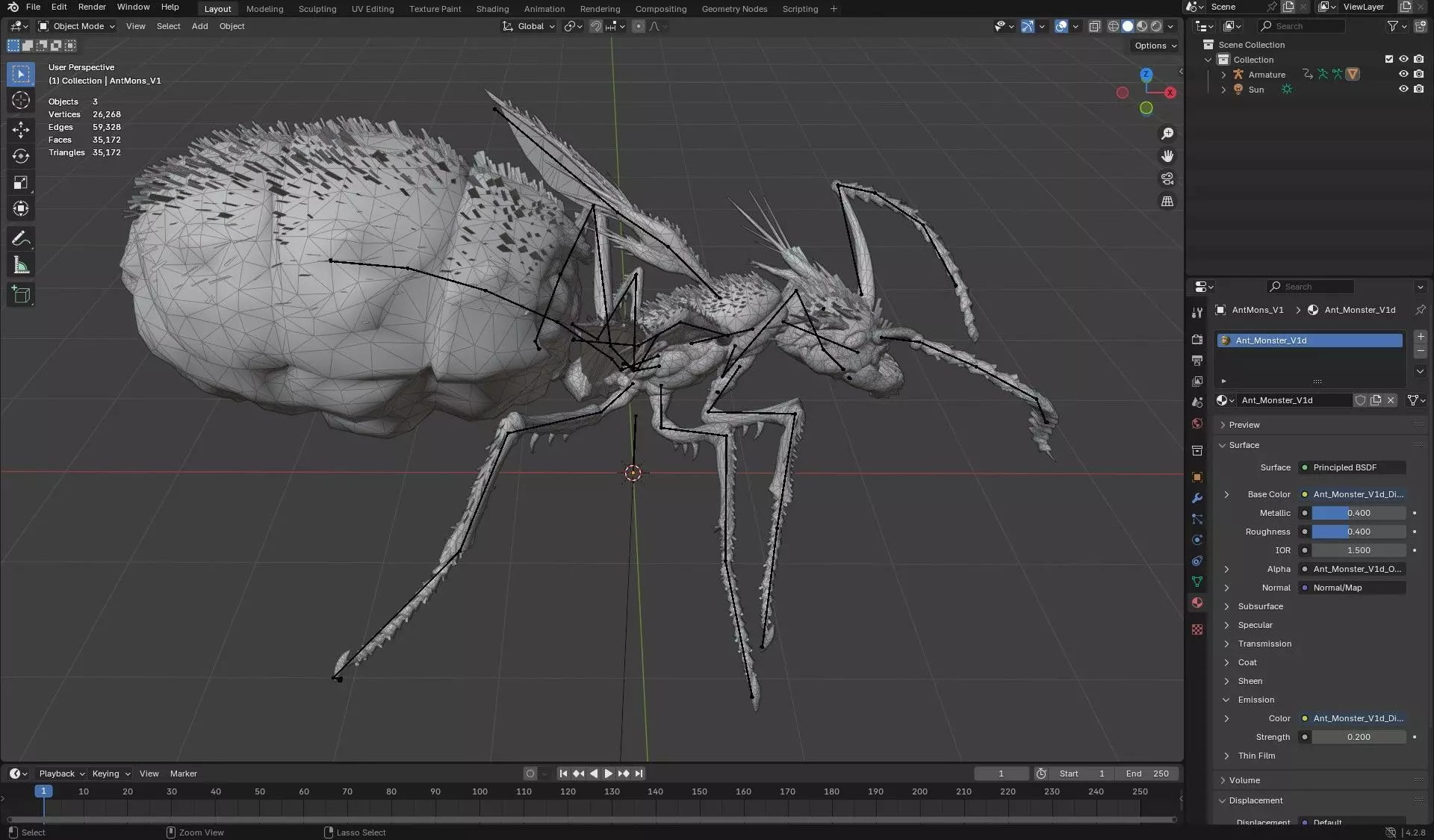The width and height of the screenshot is (1434, 840).
Task: Play animation in timeline
Action: (x=609, y=774)
